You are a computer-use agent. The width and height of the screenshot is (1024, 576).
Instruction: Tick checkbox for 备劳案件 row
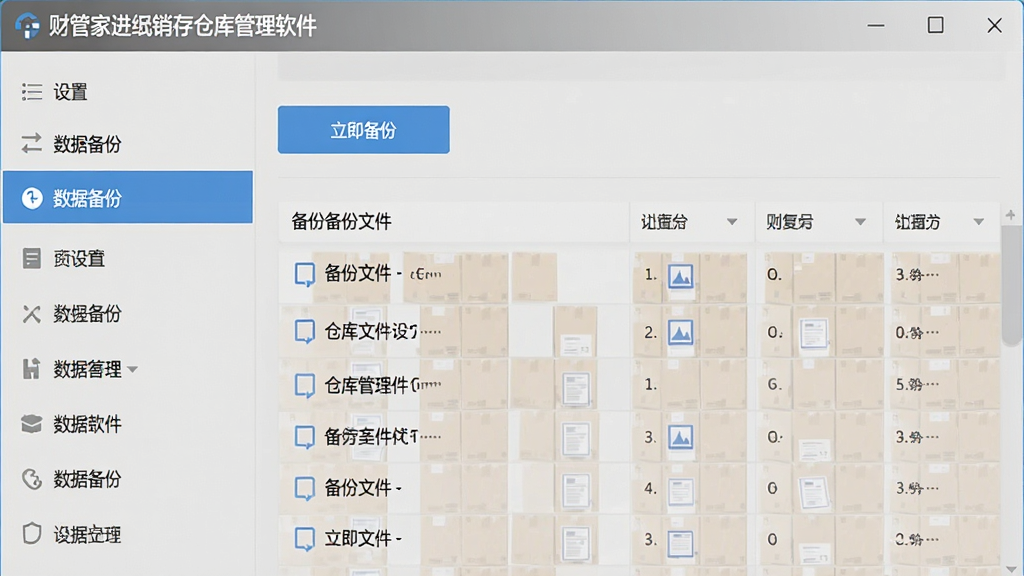(304, 436)
